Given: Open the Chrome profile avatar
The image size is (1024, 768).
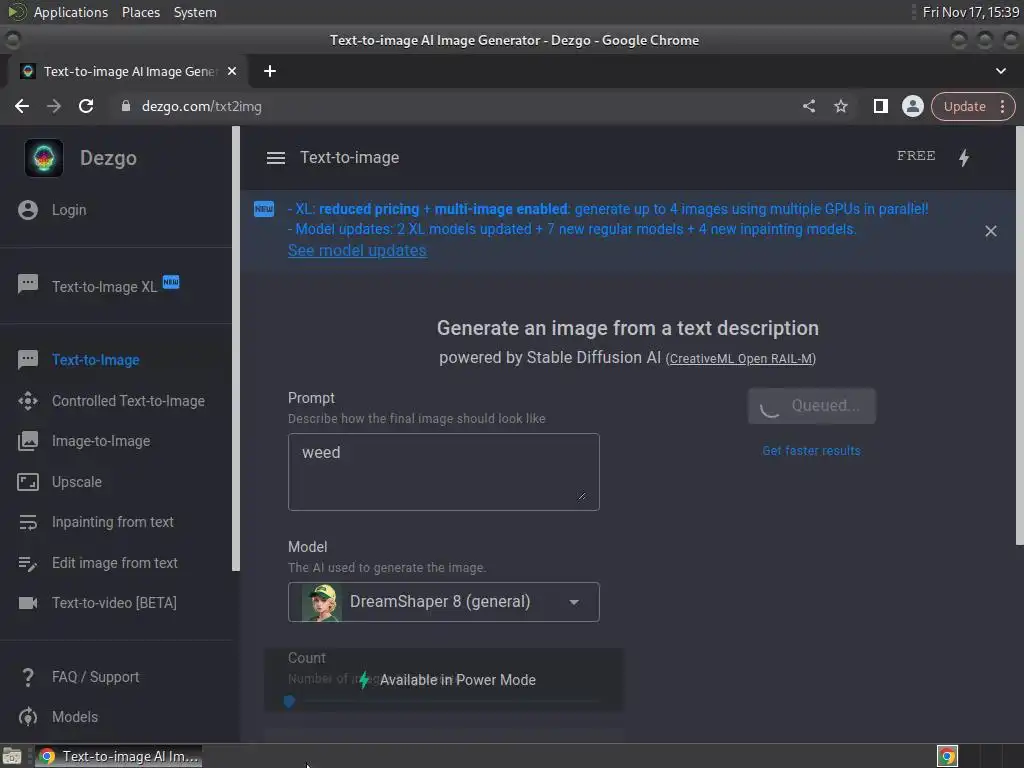Looking at the screenshot, I should tap(912, 106).
